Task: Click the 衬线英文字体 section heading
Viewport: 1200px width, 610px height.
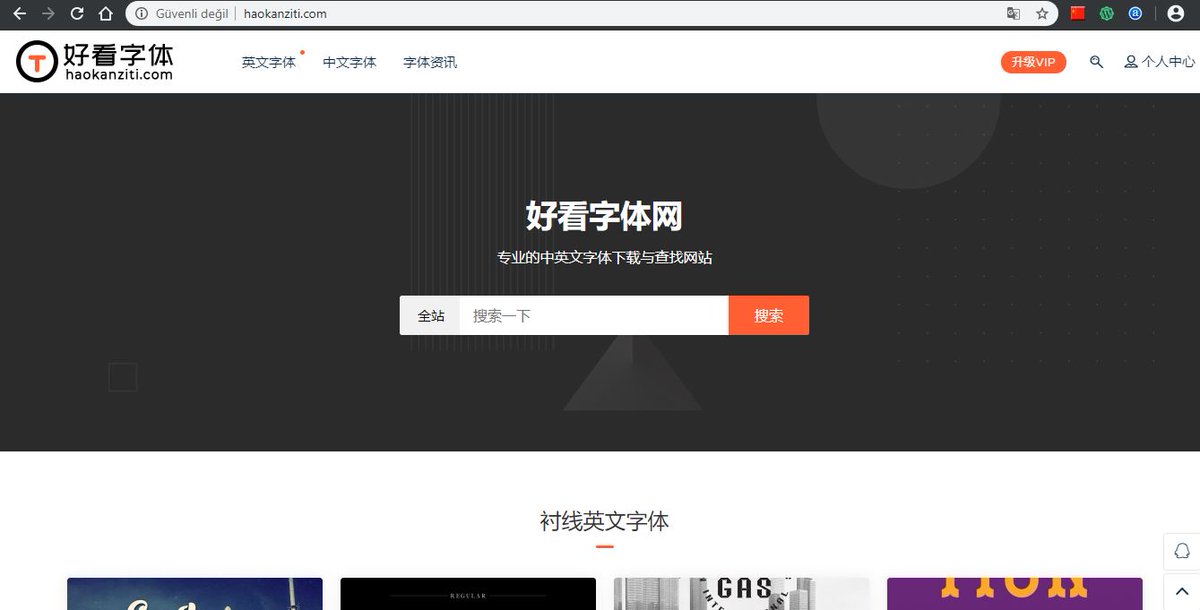Action: coord(604,521)
